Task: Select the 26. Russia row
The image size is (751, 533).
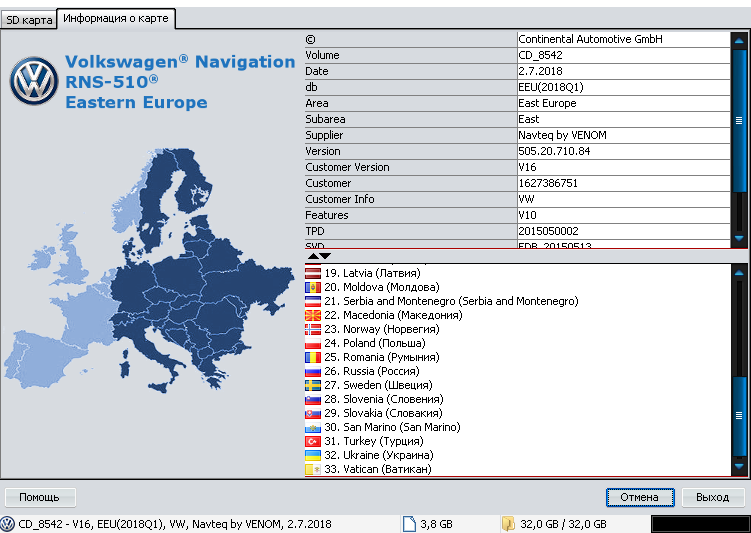Action: coord(517,371)
